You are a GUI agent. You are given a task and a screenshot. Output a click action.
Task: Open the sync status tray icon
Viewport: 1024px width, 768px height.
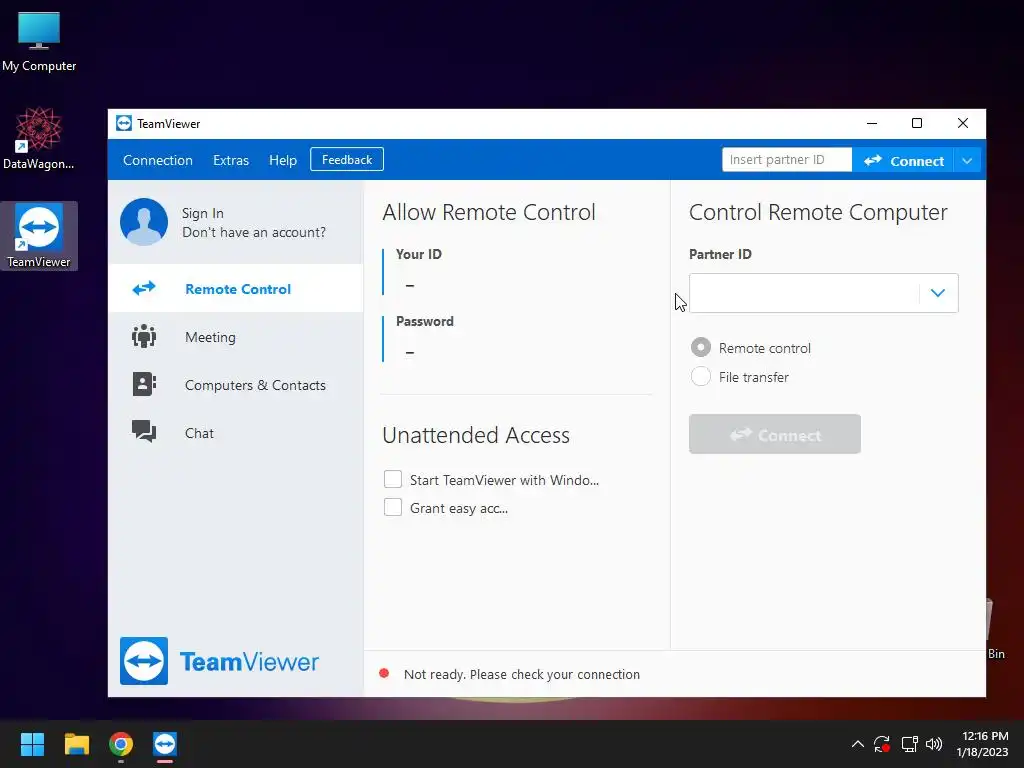882,744
